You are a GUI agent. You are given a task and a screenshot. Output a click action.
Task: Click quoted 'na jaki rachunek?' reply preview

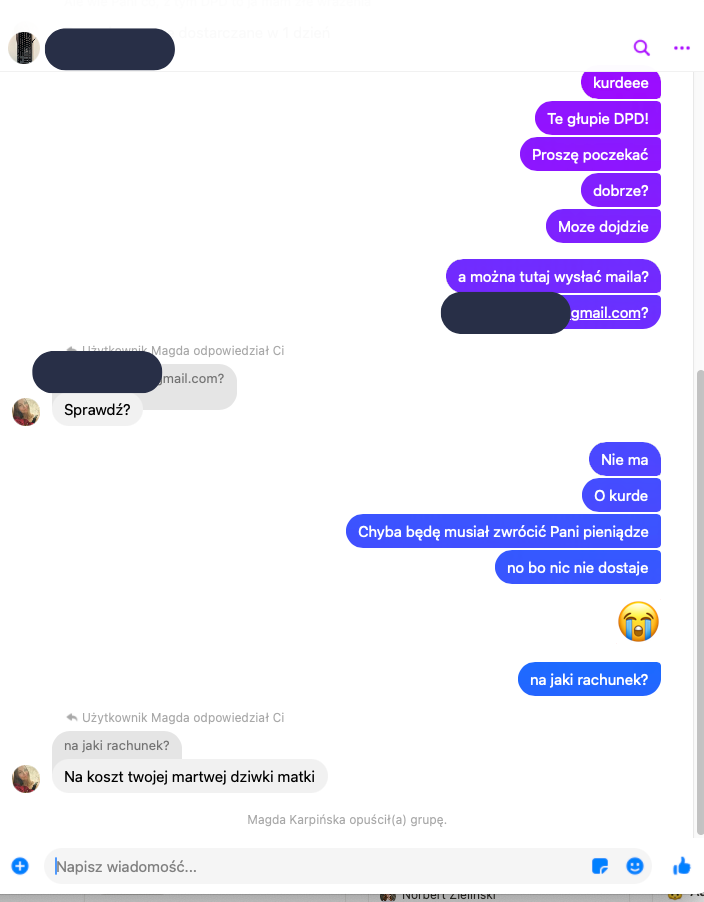coord(117,746)
